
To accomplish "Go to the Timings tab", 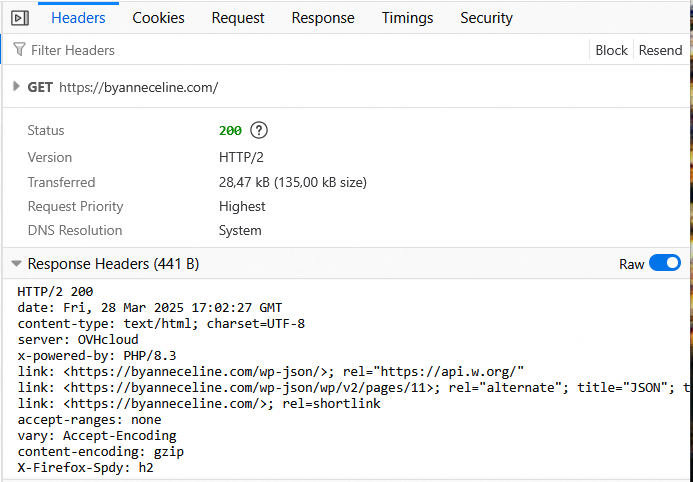I will click(407, 18).
